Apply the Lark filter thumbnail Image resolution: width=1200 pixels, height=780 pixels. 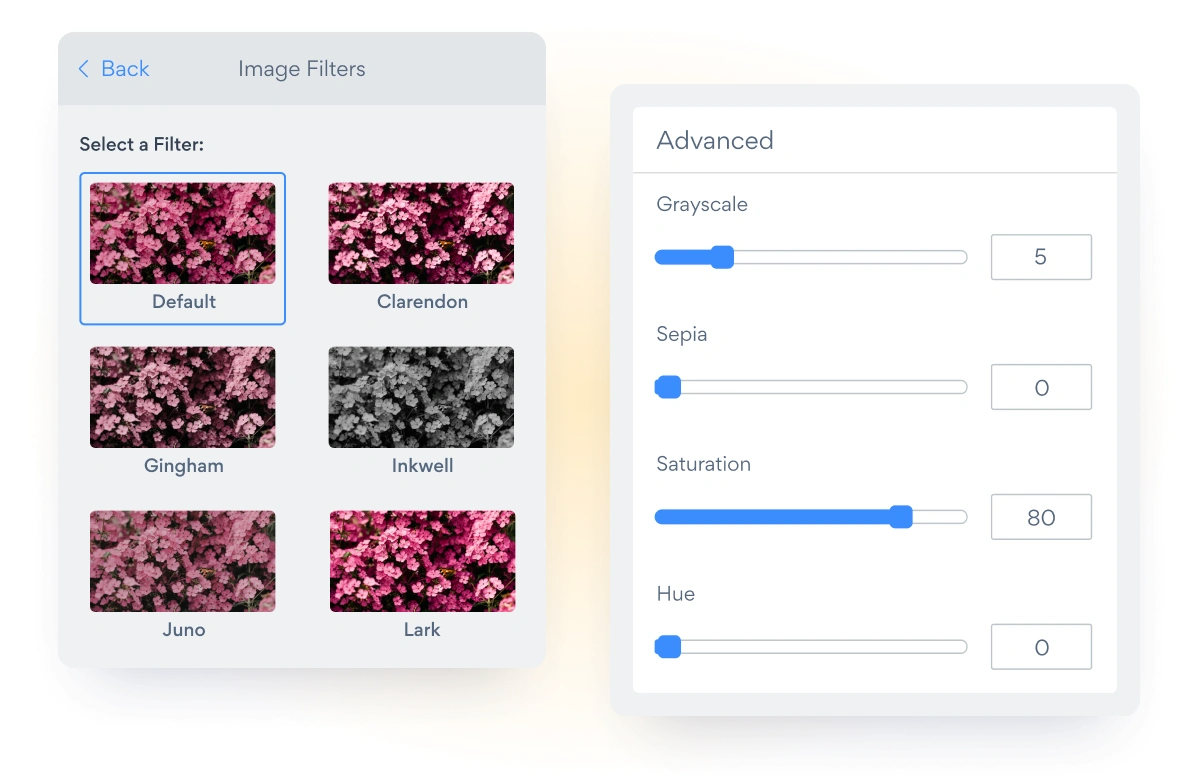pos(422,561)
